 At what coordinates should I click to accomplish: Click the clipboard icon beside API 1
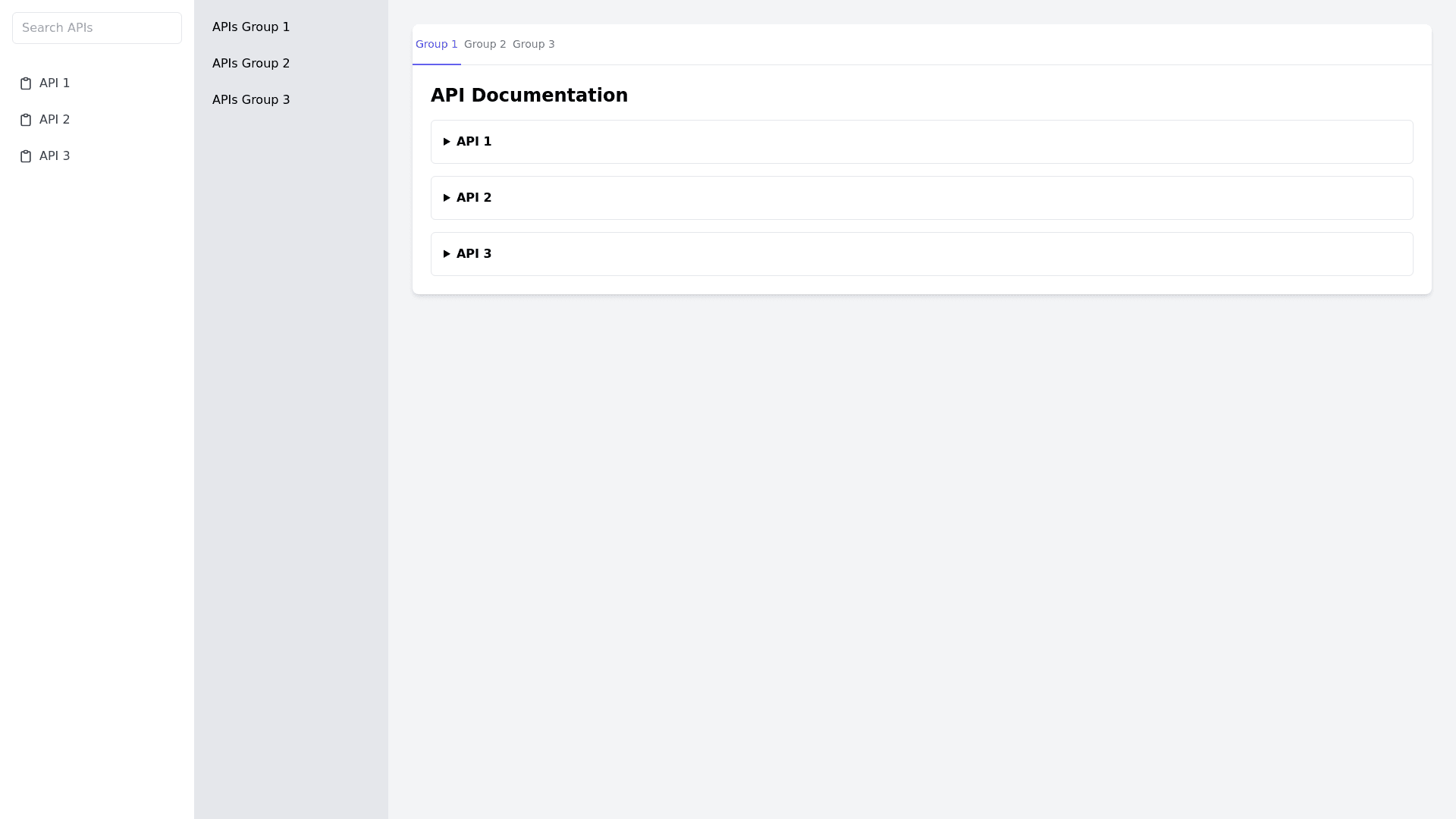pos(26,83)
